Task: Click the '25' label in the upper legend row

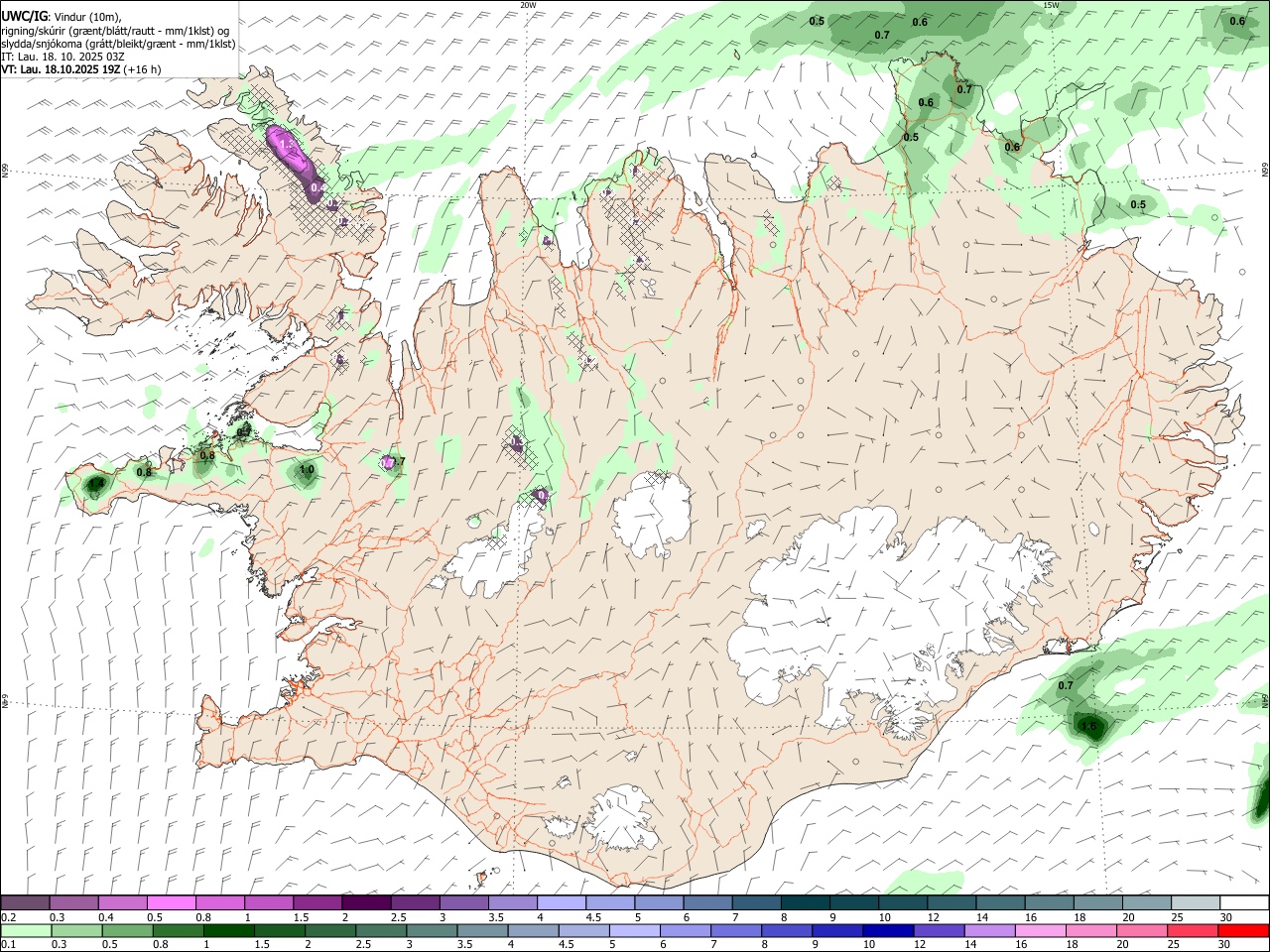Action: pos(1176,917)
